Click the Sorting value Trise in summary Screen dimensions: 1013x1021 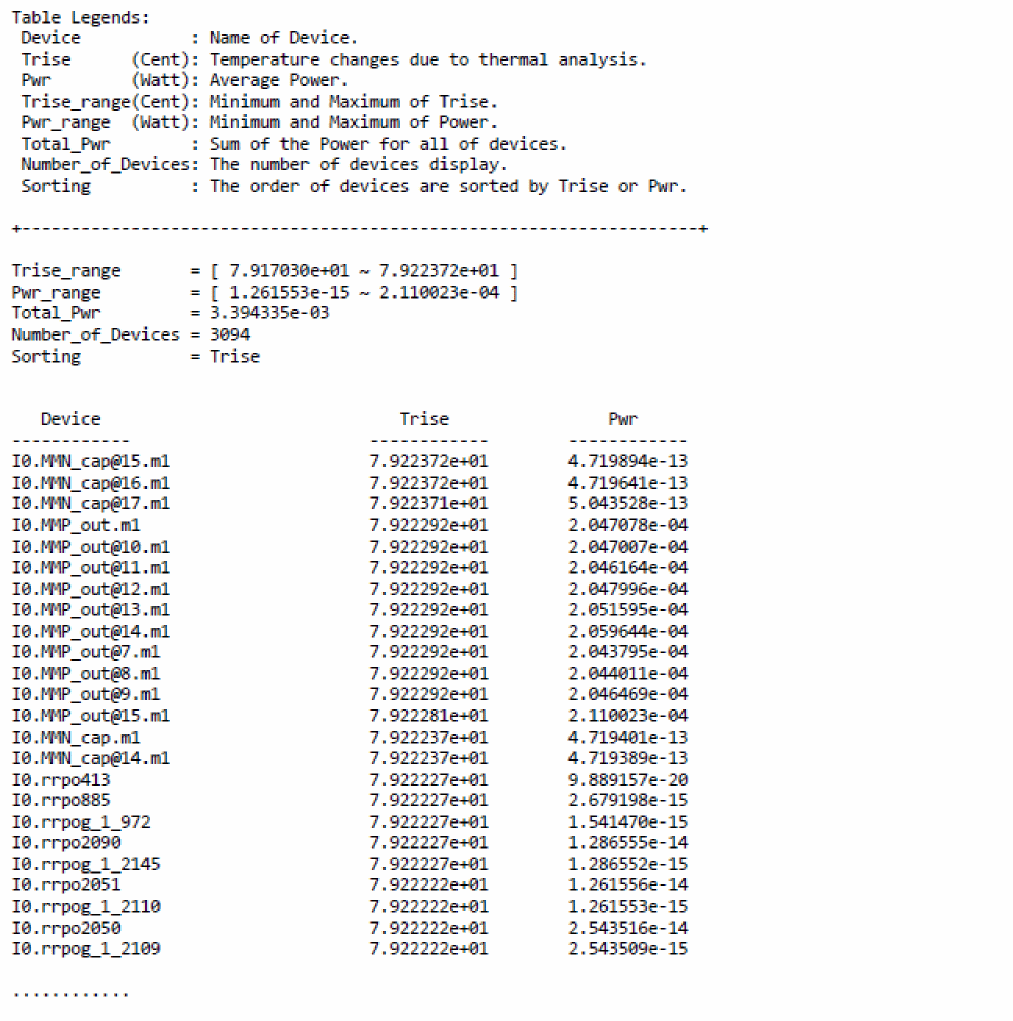[235, 356]
